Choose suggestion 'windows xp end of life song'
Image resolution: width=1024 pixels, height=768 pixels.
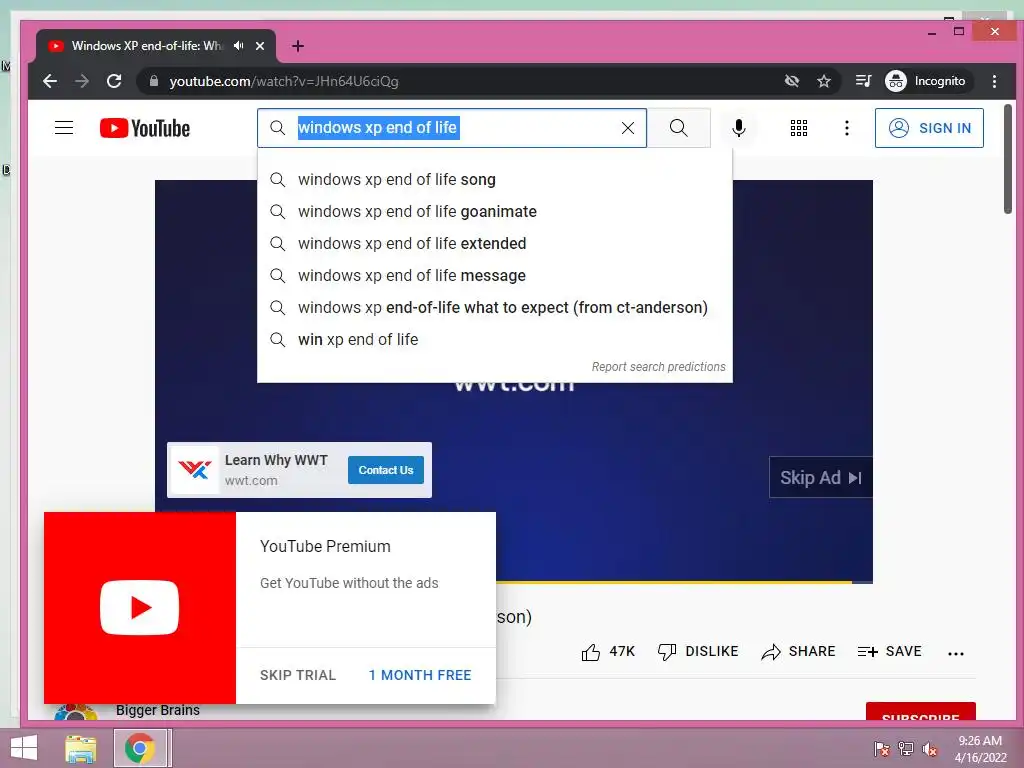pyautogui.click(x=494, y=180)
